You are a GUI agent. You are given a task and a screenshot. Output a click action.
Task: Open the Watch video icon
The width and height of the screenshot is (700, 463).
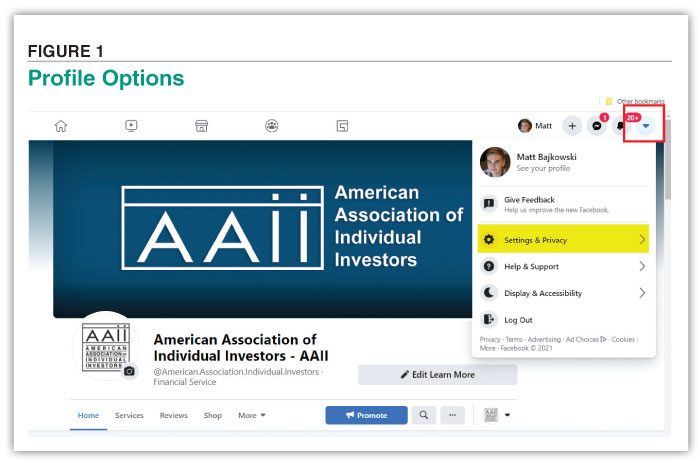pos(131,126)
